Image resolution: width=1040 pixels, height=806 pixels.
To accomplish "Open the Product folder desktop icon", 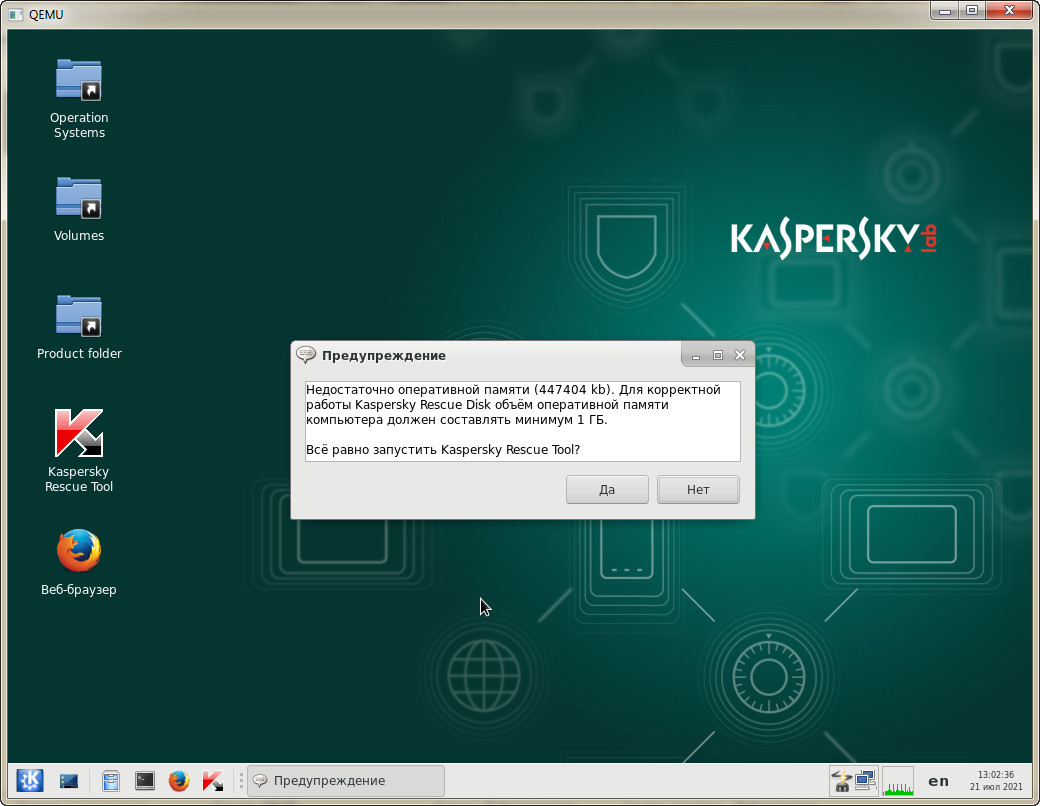I will pyautogui.click(x=79, y=327).
